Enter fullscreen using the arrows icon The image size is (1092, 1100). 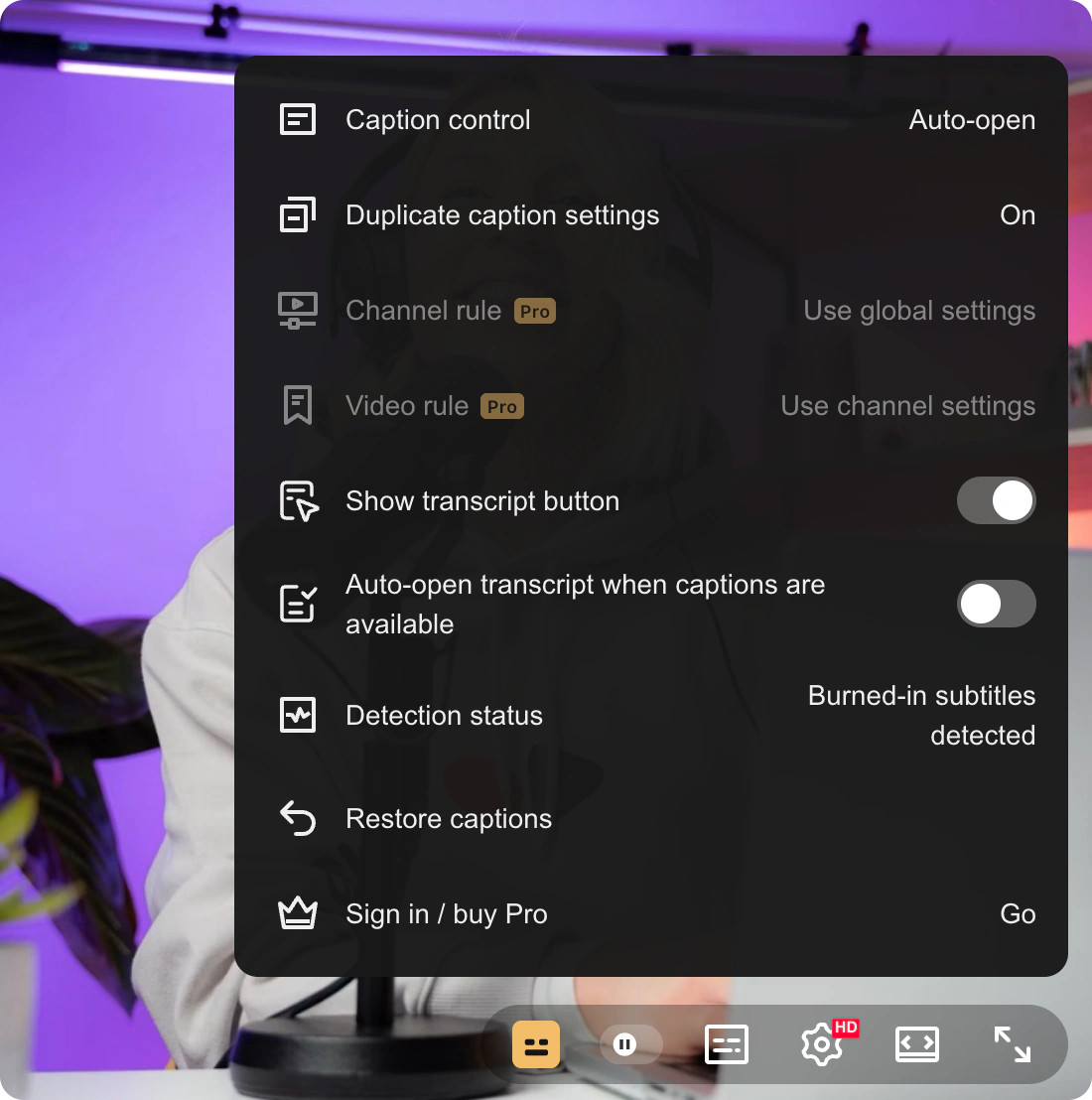pos(1012,1044)
